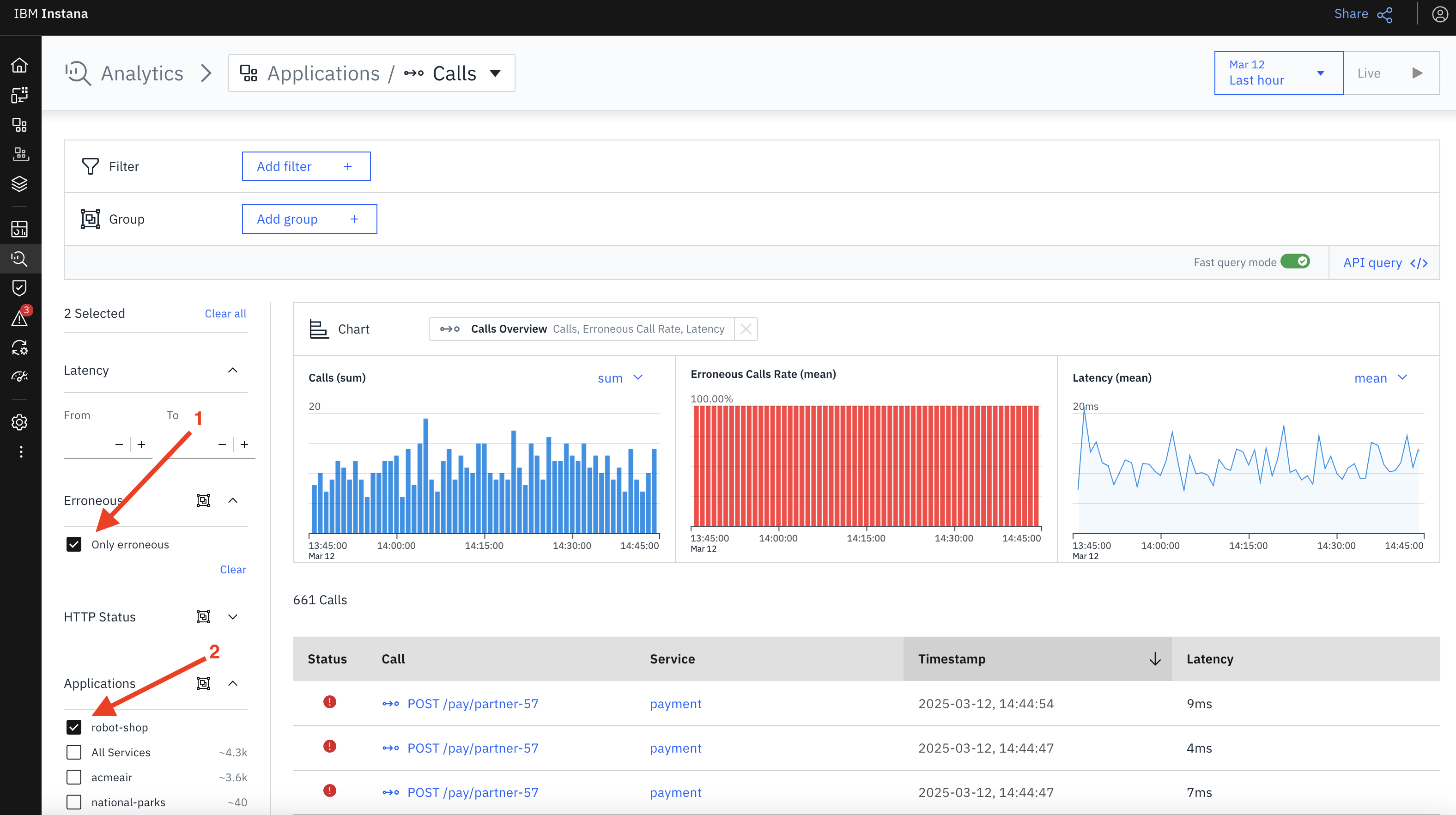Click the group-by icon next to Applications
The width and height of the screenshot is (1456, 815).
click(203, 683)
